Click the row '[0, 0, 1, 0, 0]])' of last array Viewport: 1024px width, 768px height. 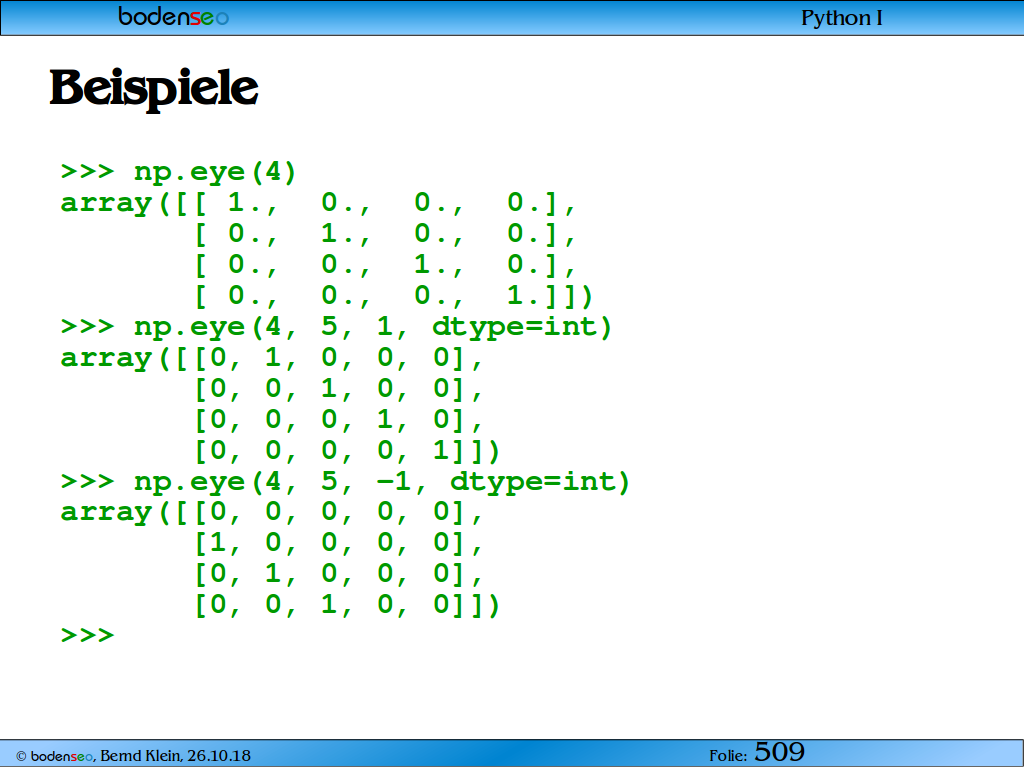(x=347, y=605)
